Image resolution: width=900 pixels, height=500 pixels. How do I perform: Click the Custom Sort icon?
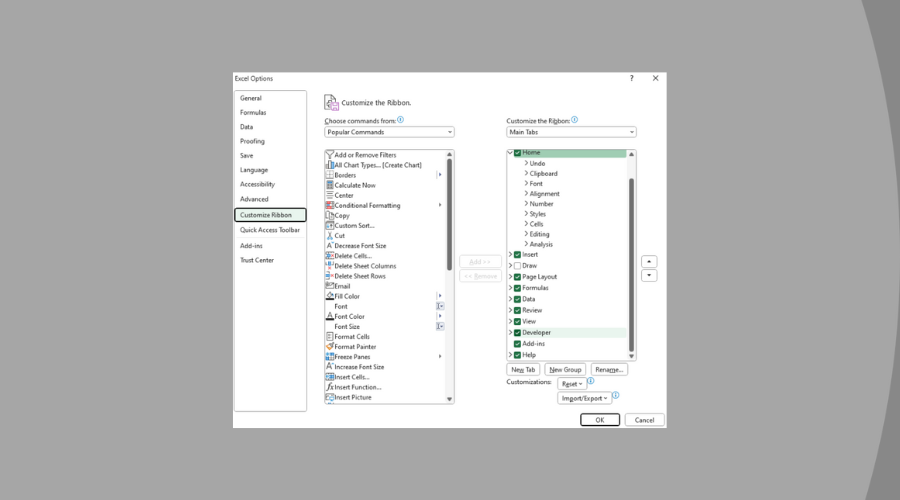(x=329, y=226)
